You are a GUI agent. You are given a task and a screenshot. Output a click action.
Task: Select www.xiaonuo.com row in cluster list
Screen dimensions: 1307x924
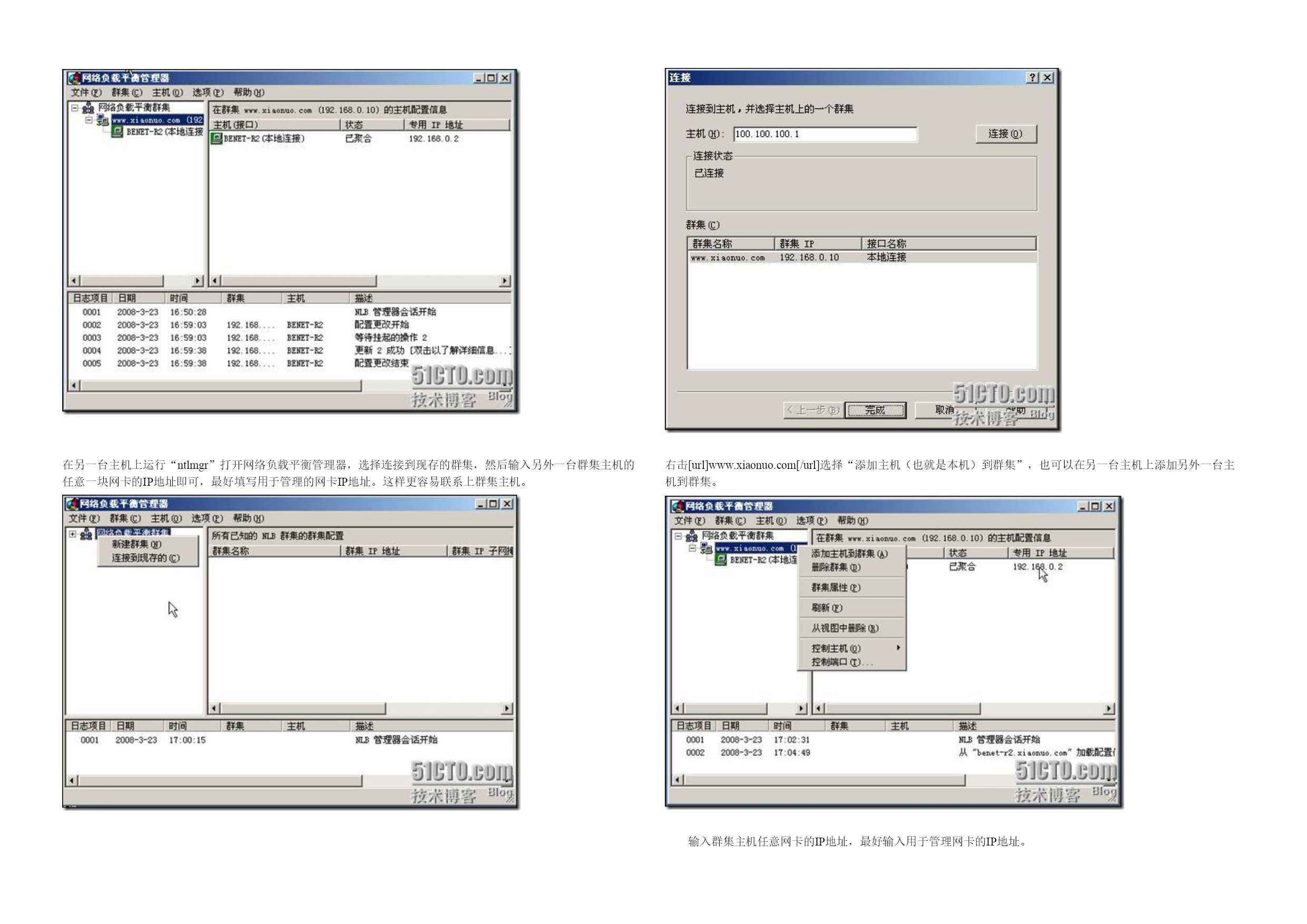click(861, 257)
